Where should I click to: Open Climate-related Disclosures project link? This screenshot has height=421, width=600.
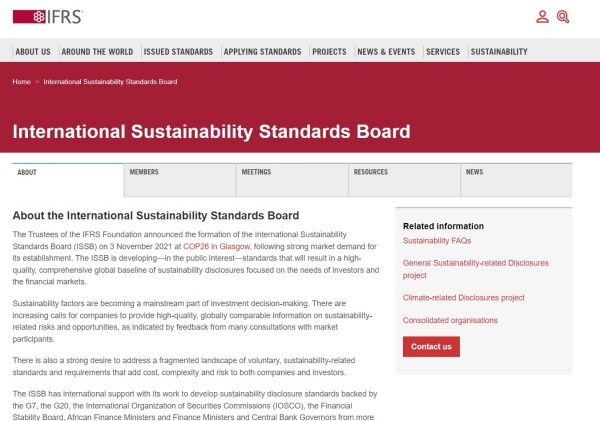click(x=463, y=298)
